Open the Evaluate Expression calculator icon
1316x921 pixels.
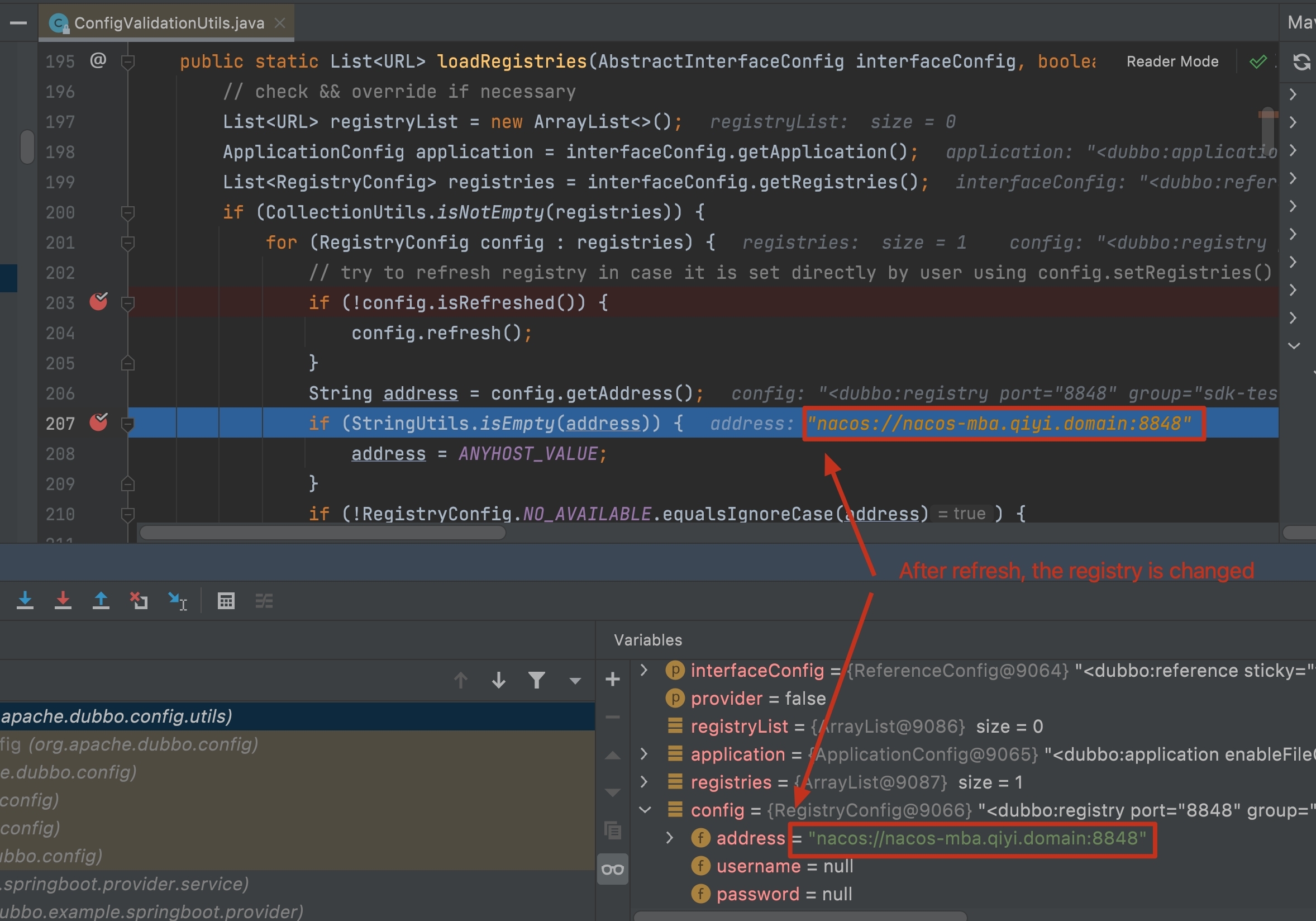[226, 600]
